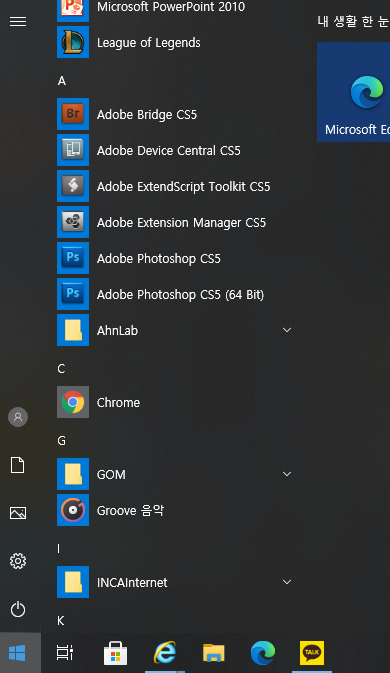
Task: Open Pictures from Start sidebar
Action: 18,513
